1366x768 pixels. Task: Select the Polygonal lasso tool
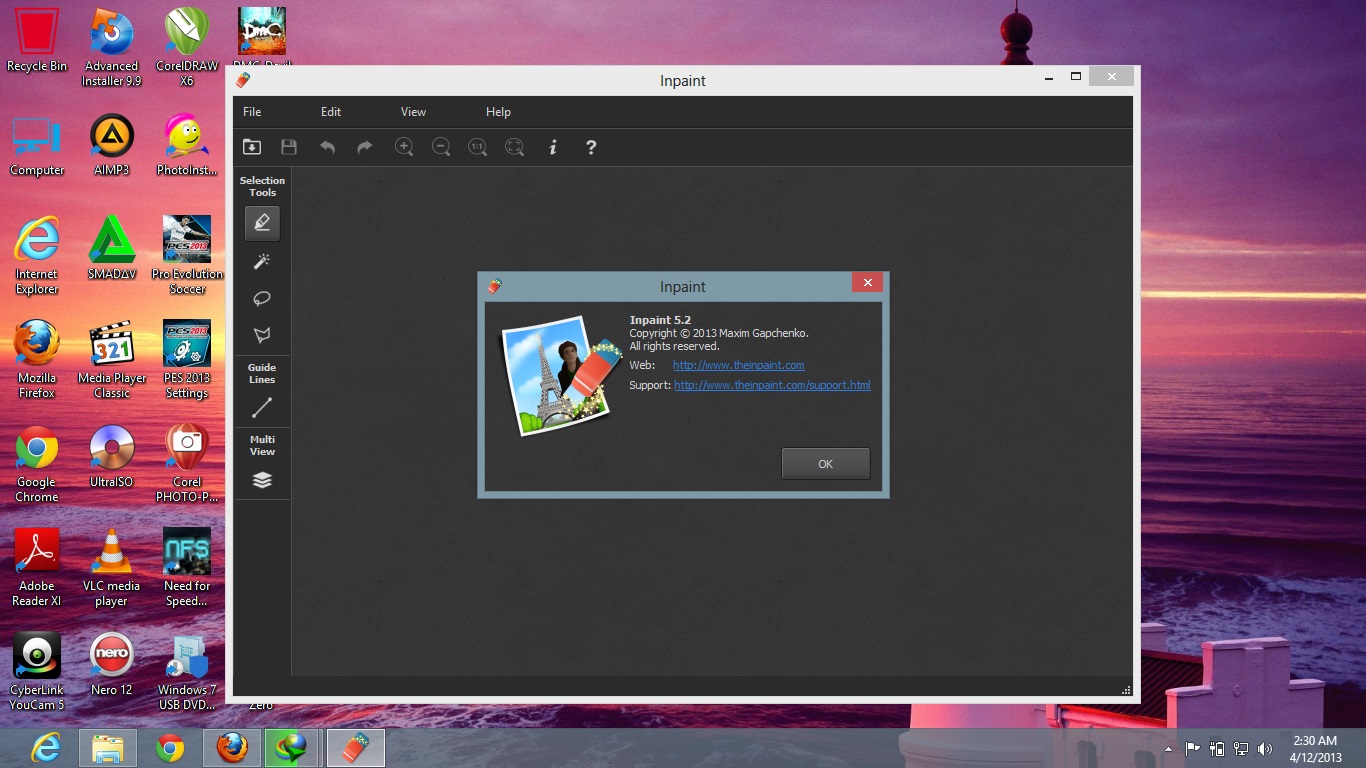262,335
